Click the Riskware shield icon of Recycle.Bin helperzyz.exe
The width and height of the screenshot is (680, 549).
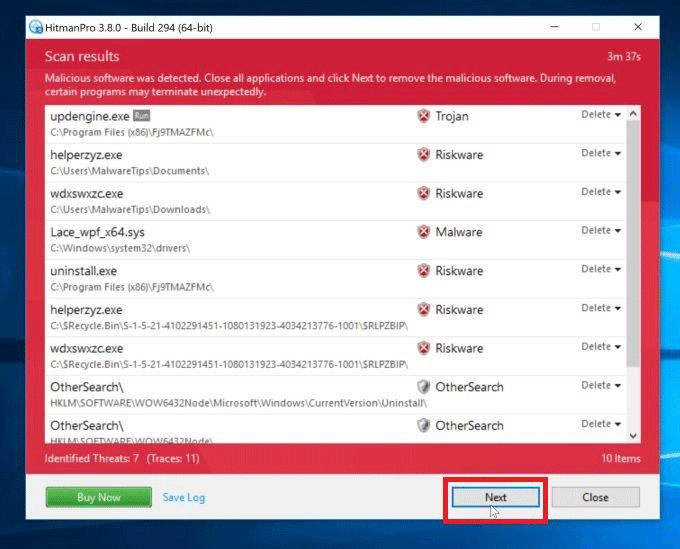[x=423, y=309]
